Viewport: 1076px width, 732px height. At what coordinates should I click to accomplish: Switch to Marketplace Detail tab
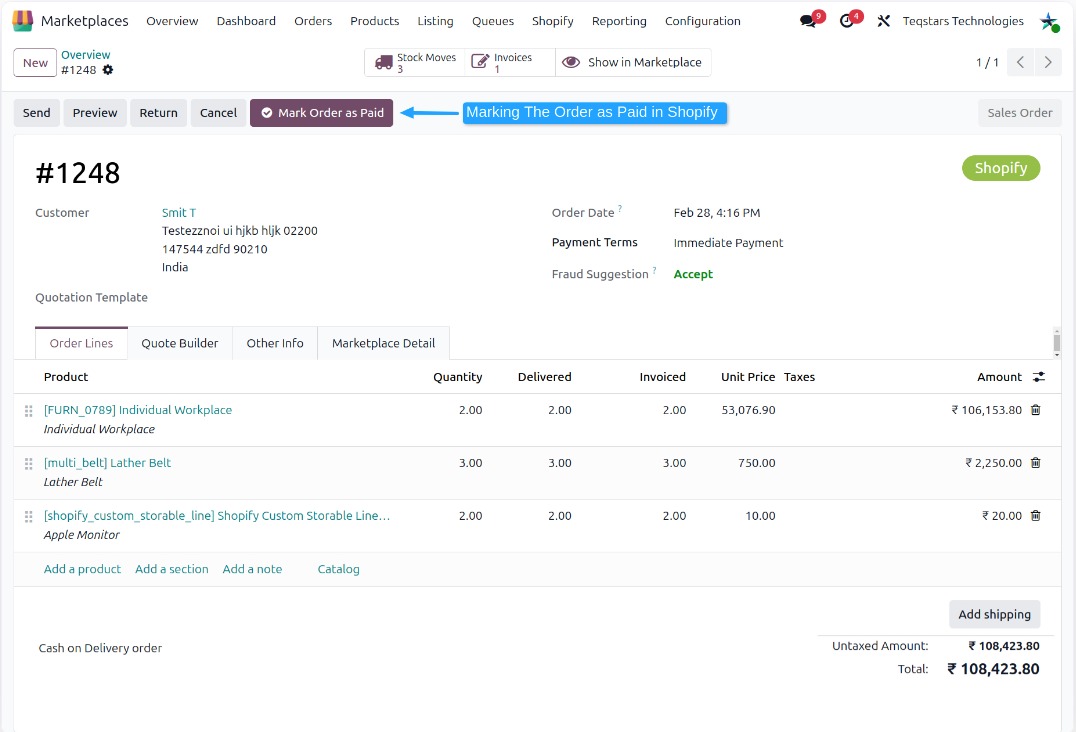pos(384,343)
